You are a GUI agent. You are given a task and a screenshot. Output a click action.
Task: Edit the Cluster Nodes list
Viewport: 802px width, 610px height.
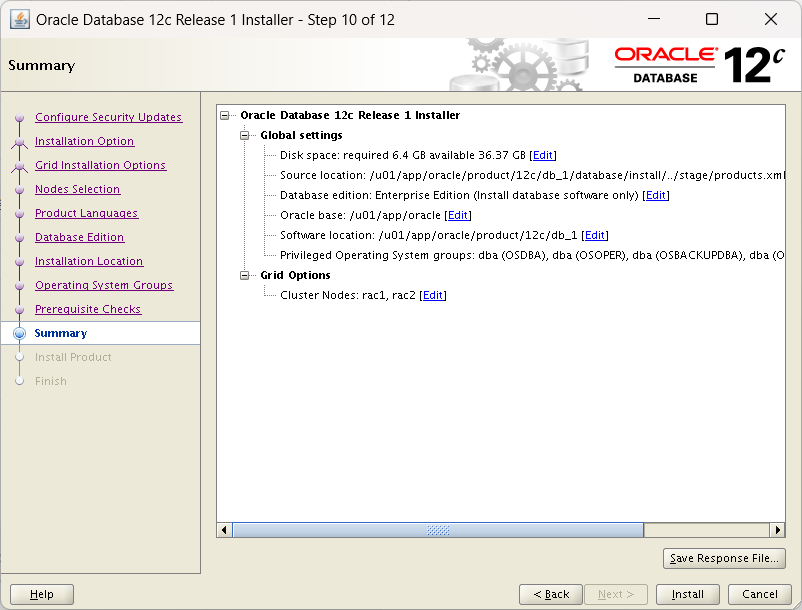click(x=433, y=296)
